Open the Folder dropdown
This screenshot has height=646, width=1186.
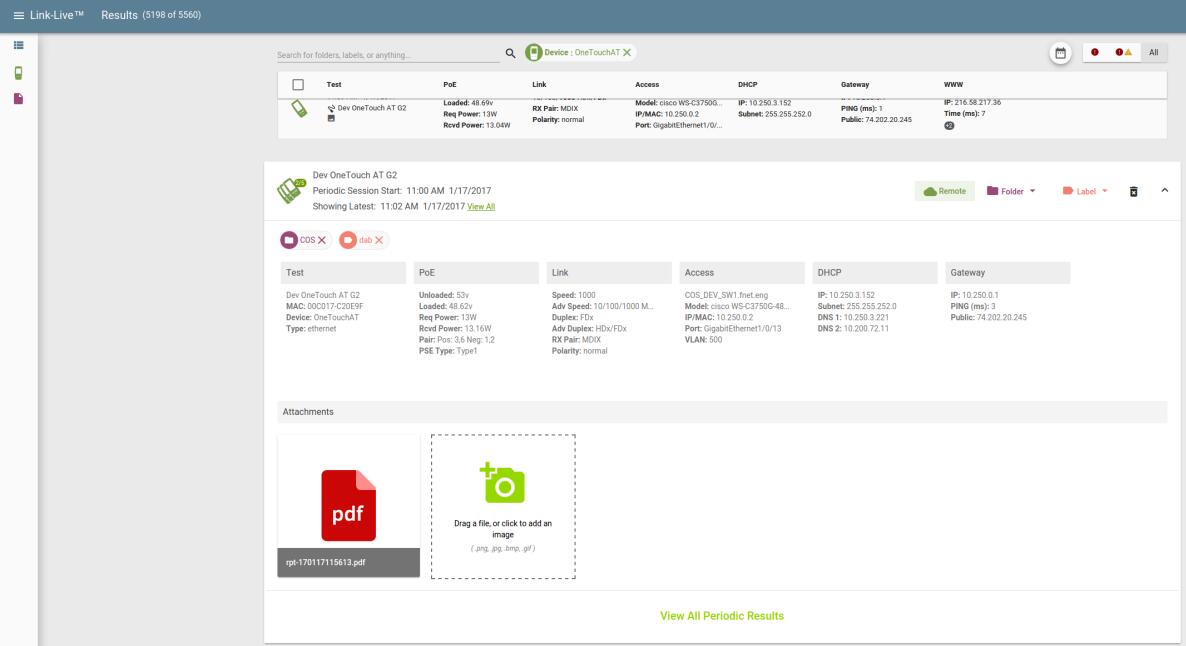click(x=1011, y=191)
